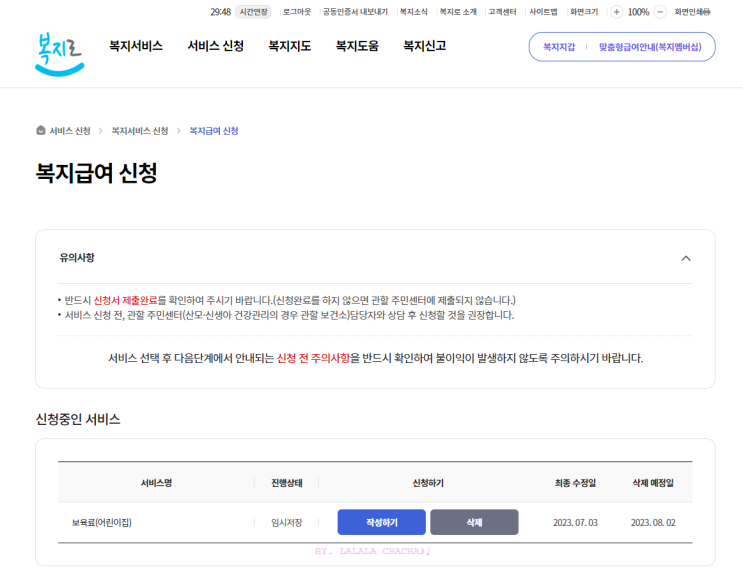Image resolution: width=743 pixels, height=572 pixels.
Task: Click the 삭제 예정일 column header
Action: click(x=653, y=483)
